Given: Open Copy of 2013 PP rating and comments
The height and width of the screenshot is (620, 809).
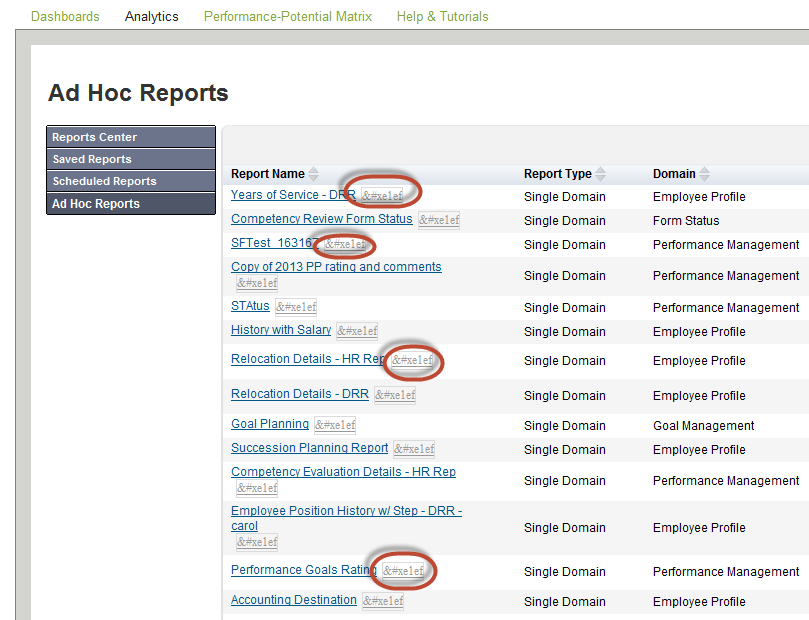Looking at the screenshot, I should click(x=336, y=267).
